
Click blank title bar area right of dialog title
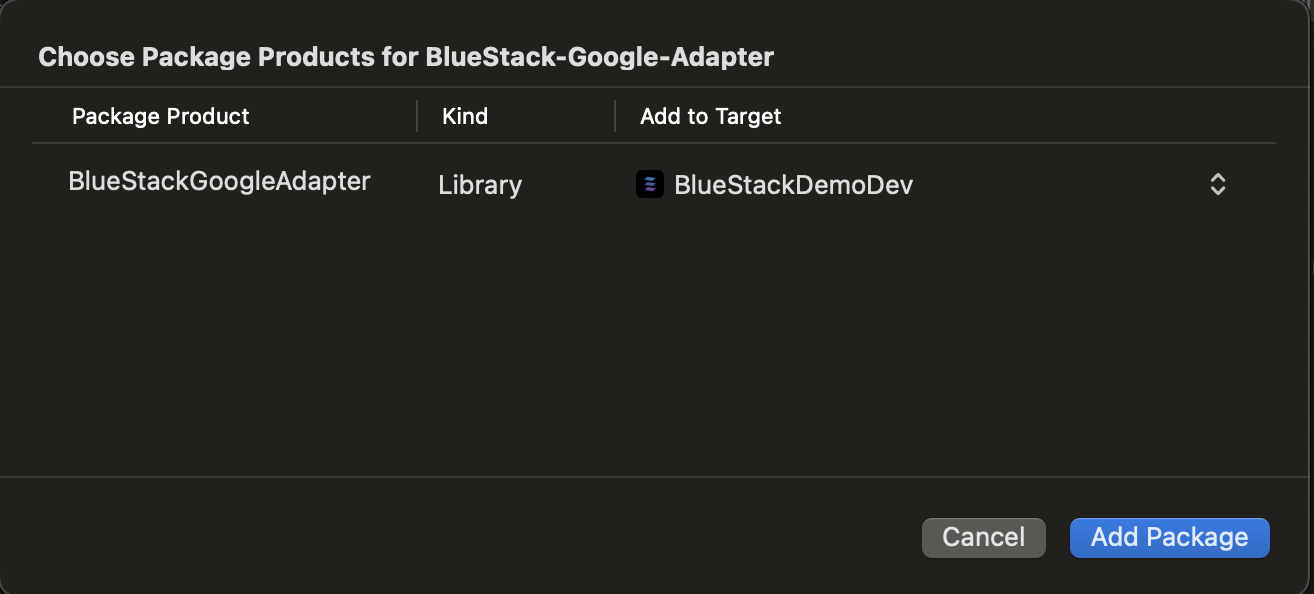point(1040,57)
